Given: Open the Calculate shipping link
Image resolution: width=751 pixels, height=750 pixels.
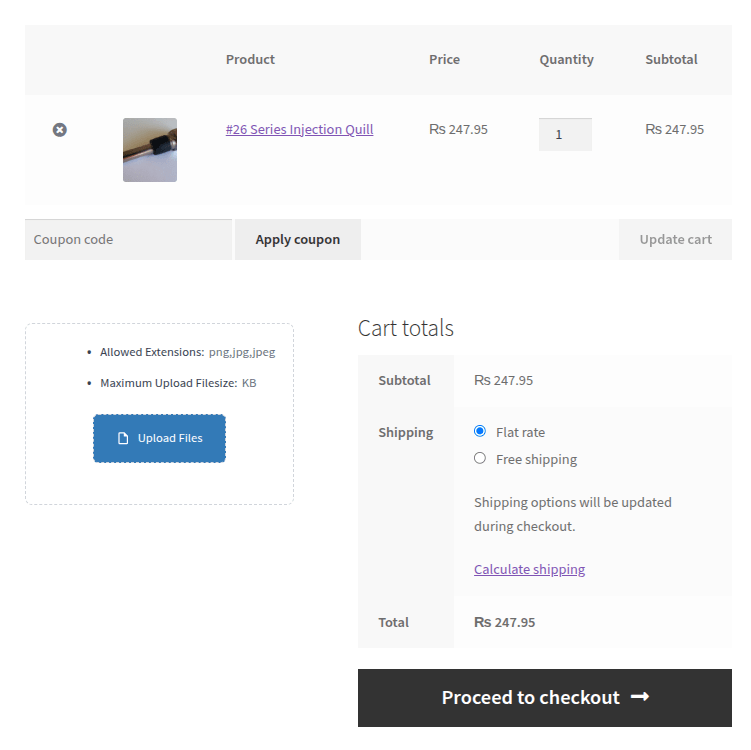Looking at the screenshot, I should click(530, 569).
